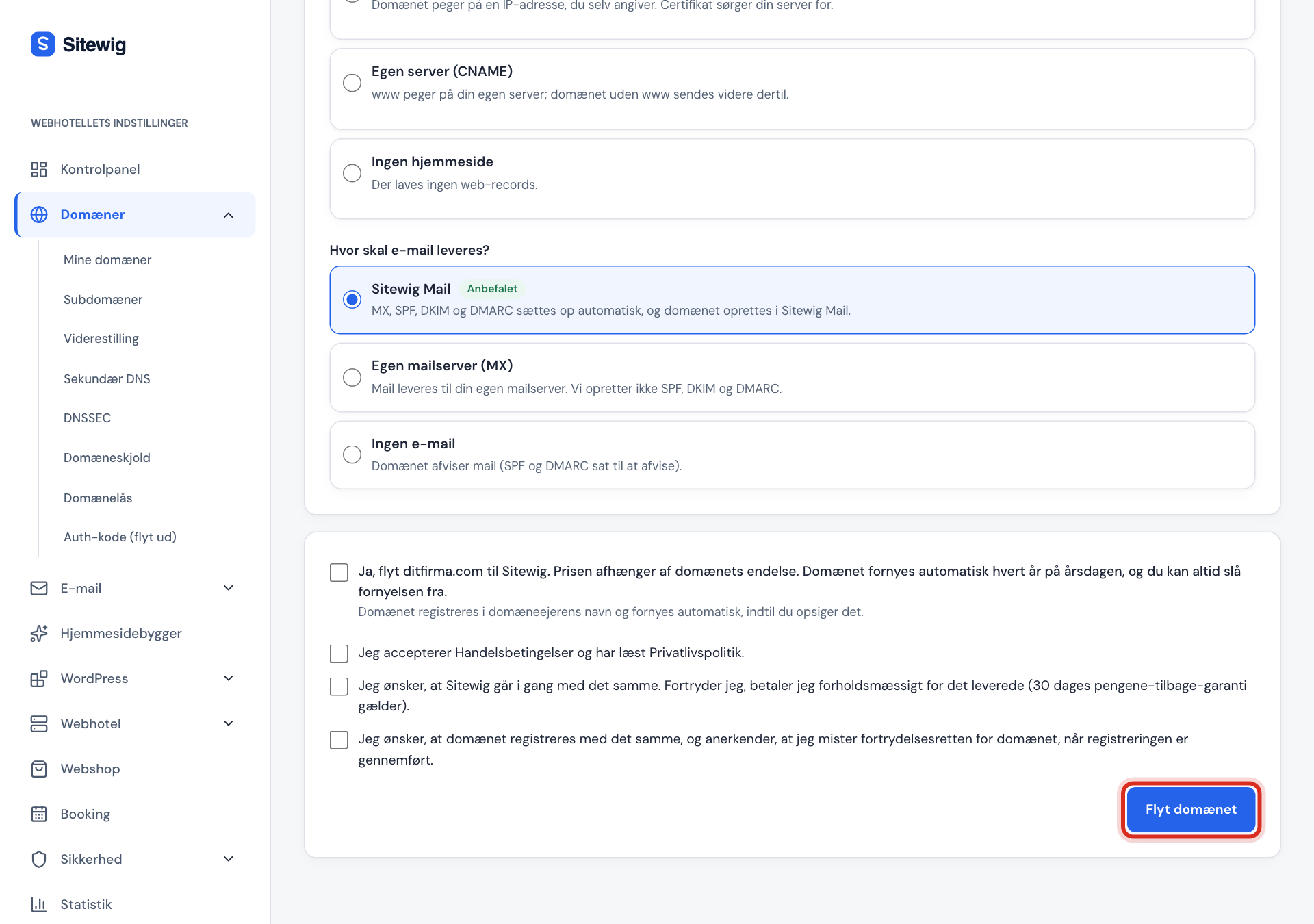Click the server icon for Webhotel
This screenshot has height=924, width=1314.
point(39,723)
